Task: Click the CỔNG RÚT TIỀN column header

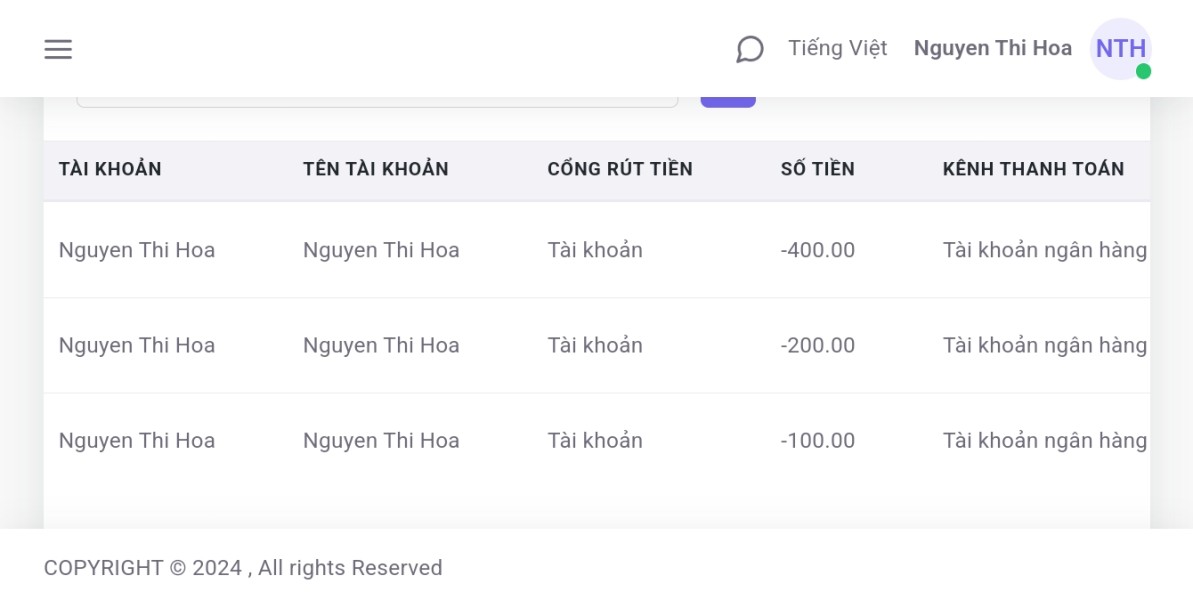Action: (619, 169)
